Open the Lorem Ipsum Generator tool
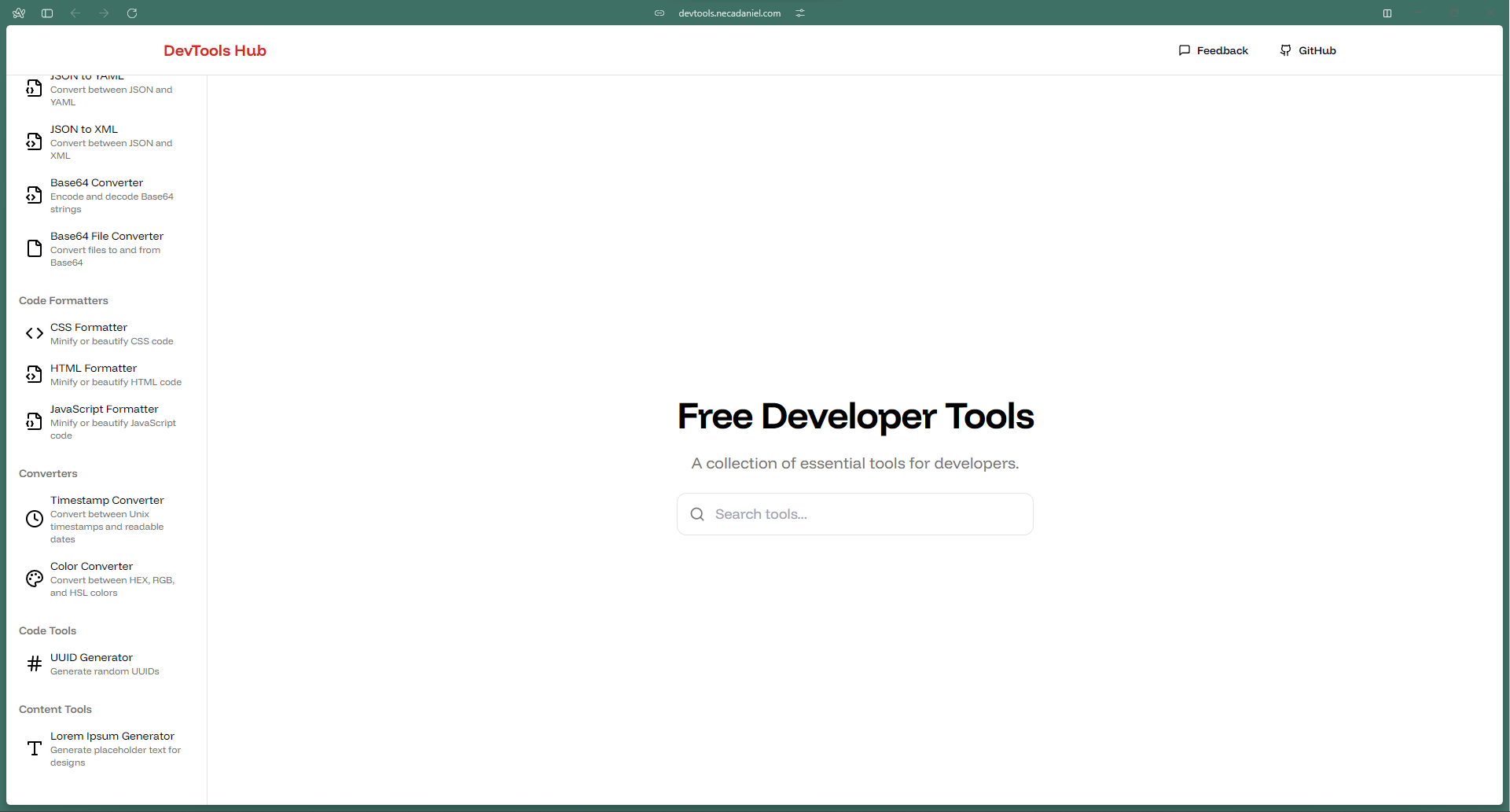The image size is (1510, 812). tap(106, 748)
